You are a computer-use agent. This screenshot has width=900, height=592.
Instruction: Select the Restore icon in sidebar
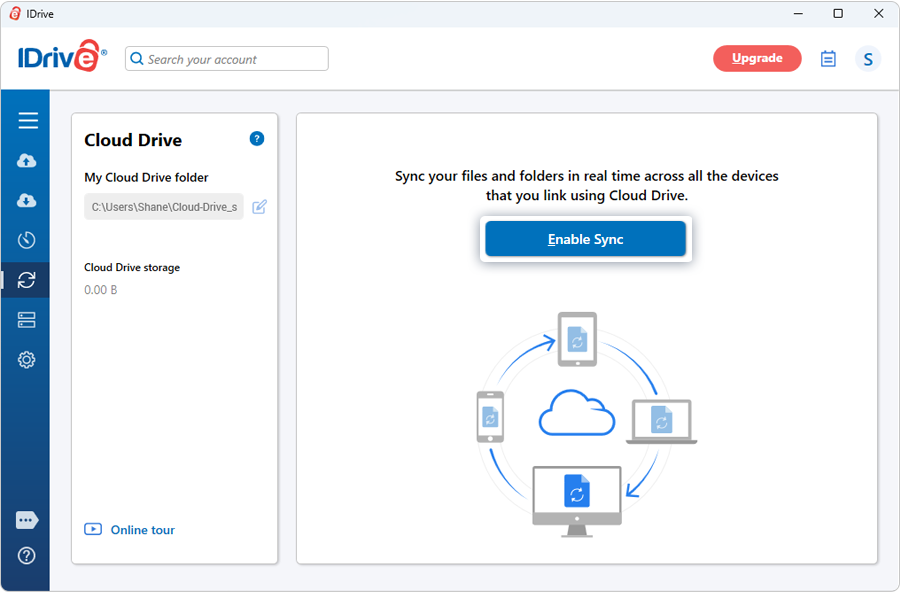(27, 200)
